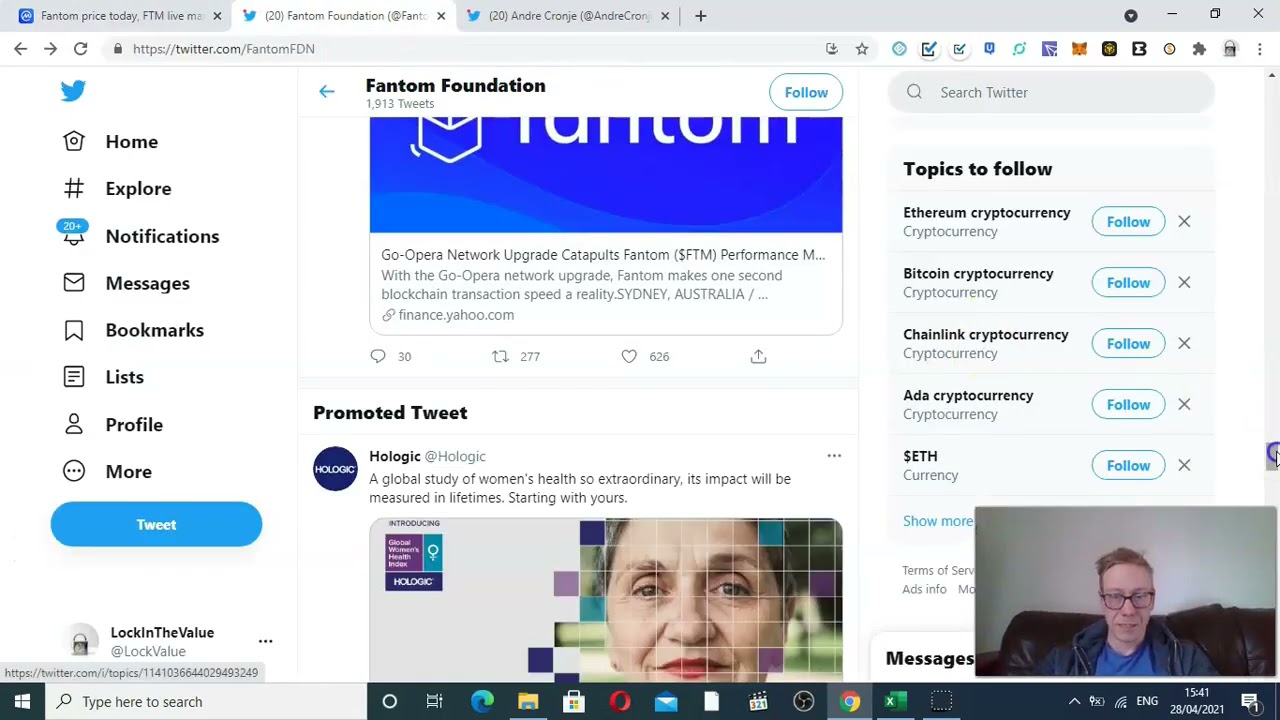Follow Ada cryptocurrency topic
Screen dimensions: 1280x720
pyautogui.click(x=1128, y=405)
